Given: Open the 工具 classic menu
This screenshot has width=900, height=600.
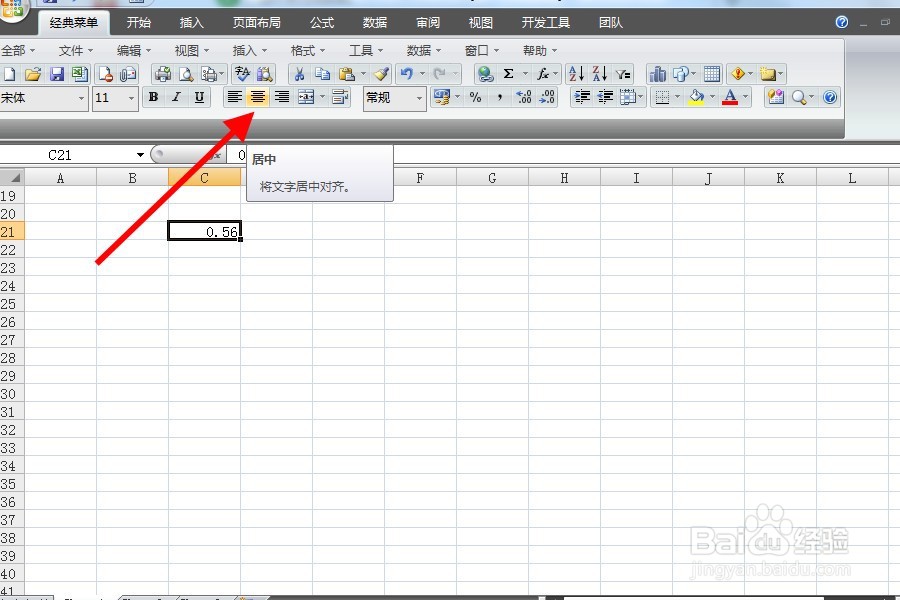Looking at the screenshot, I should 366,51.
